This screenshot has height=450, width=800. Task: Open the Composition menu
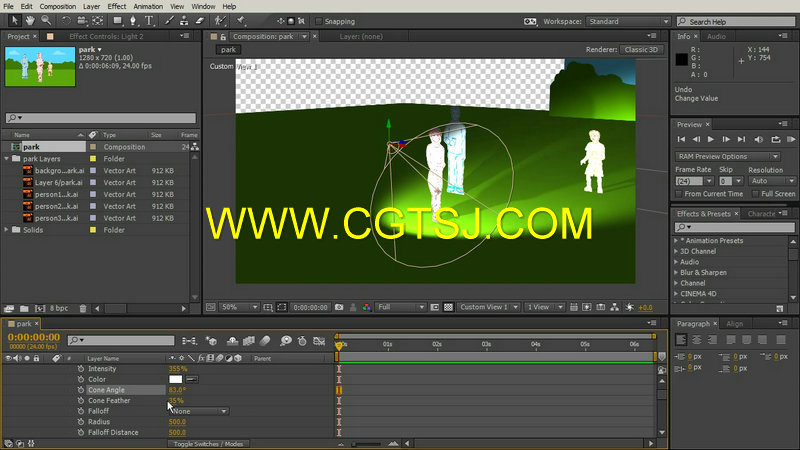pos(58,7)
